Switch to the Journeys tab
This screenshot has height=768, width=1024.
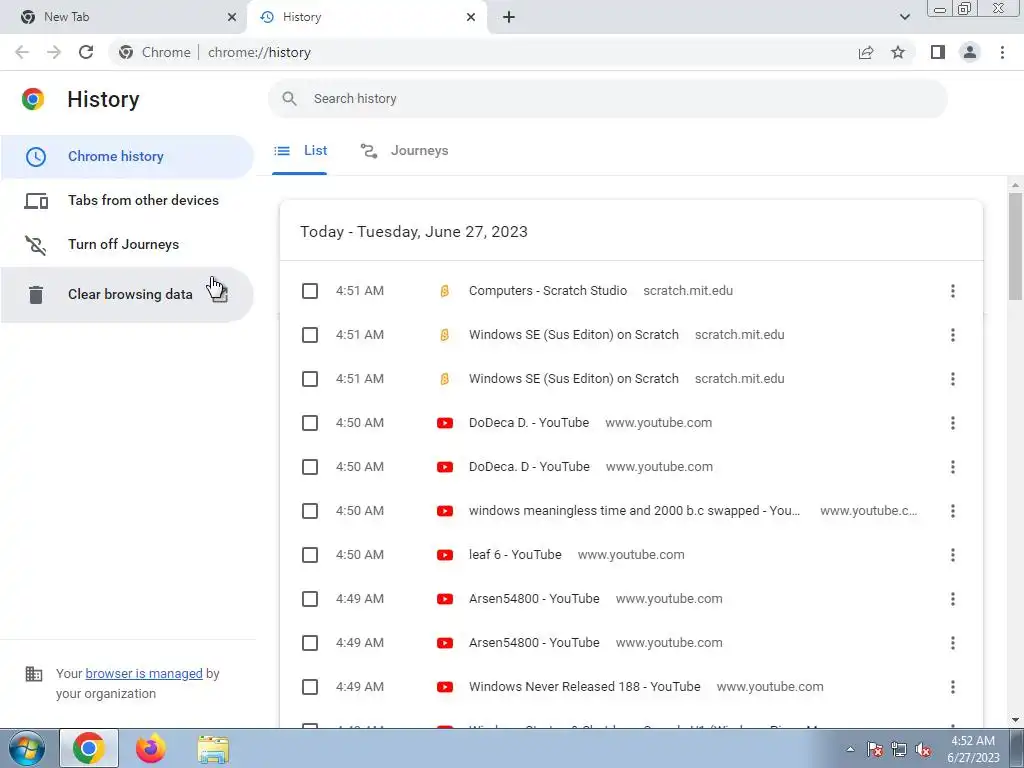(x=404, y=151)
